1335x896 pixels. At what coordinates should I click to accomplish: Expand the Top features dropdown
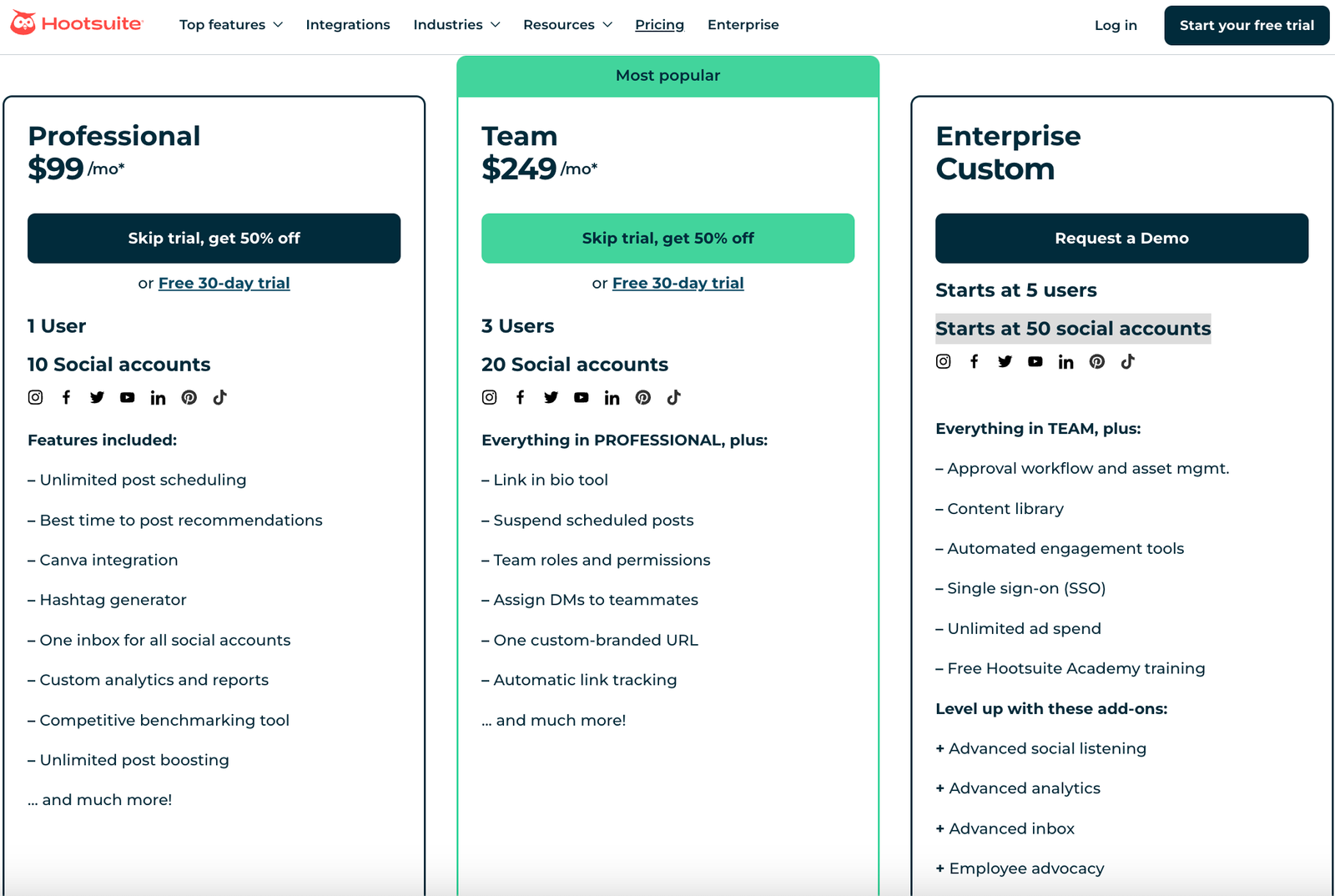[230, 25]
